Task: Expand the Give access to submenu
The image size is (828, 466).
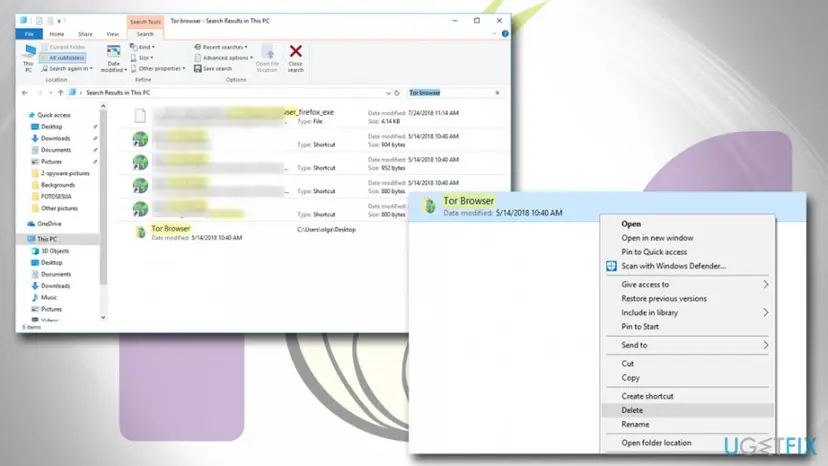Action: (765, 284)
